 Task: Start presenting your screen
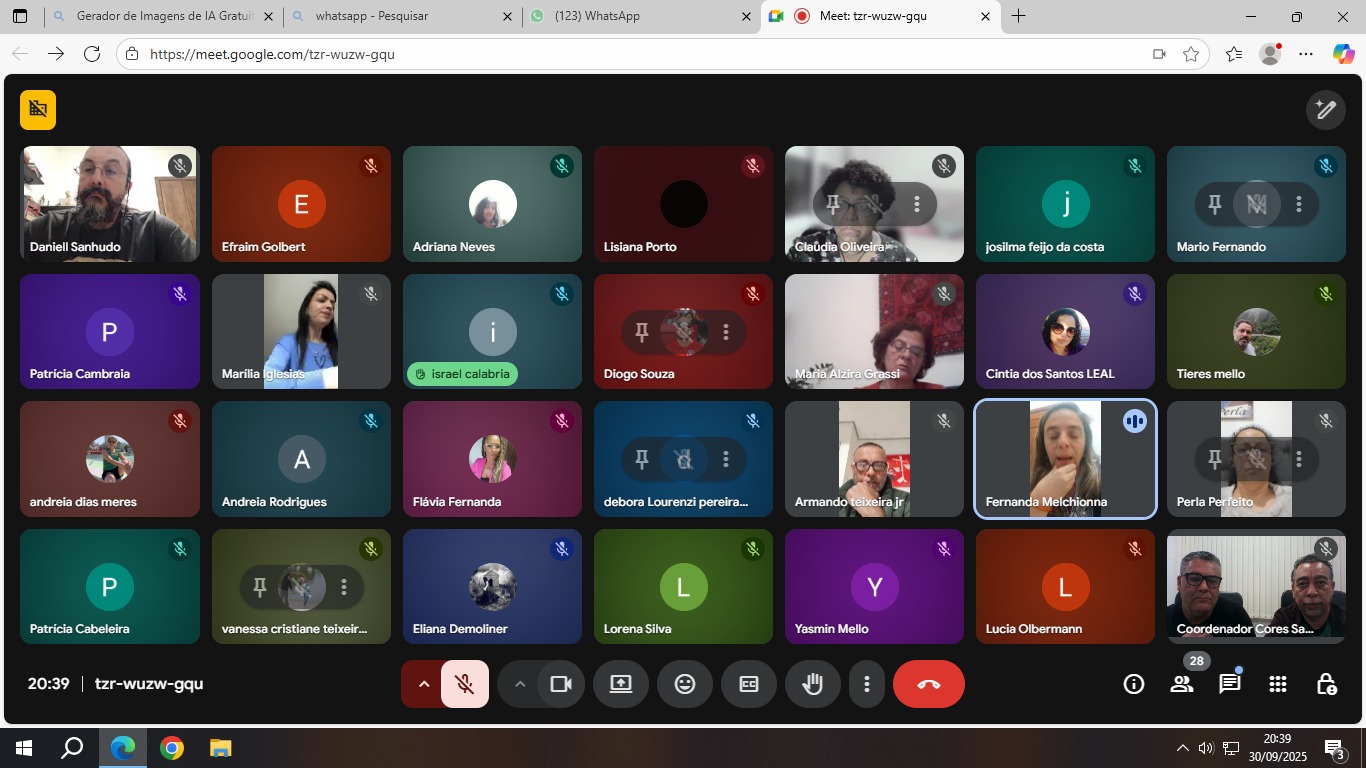coord(621,684)
